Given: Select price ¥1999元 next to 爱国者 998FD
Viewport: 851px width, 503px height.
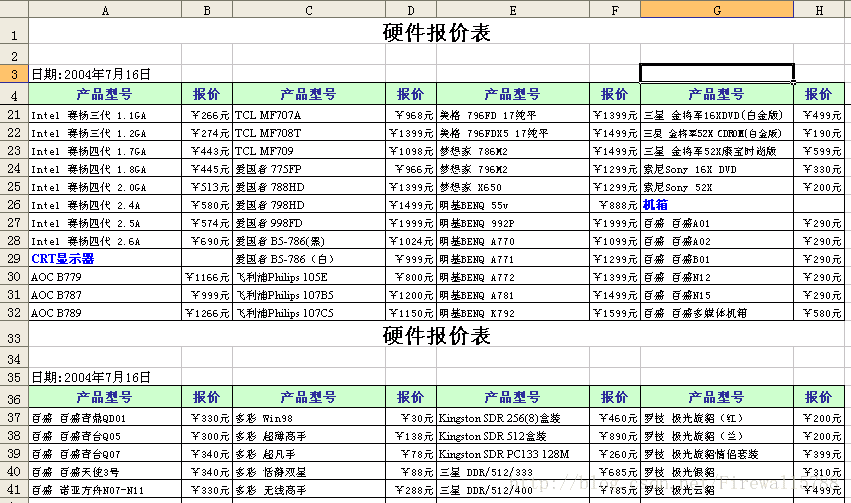Looking at the screenshot, I should click(411, 222).
